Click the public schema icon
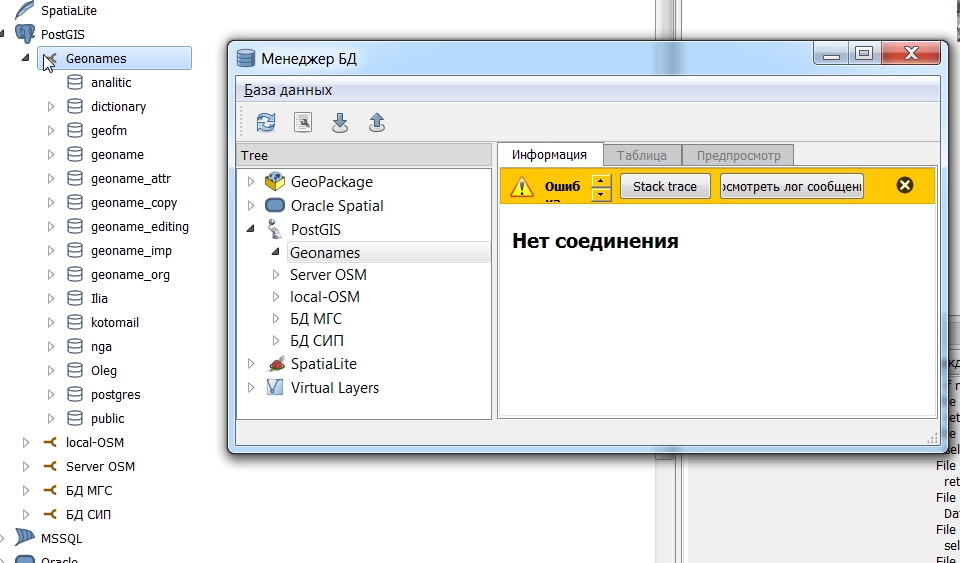This screenshot has height=563, width=960. (75, 418)
